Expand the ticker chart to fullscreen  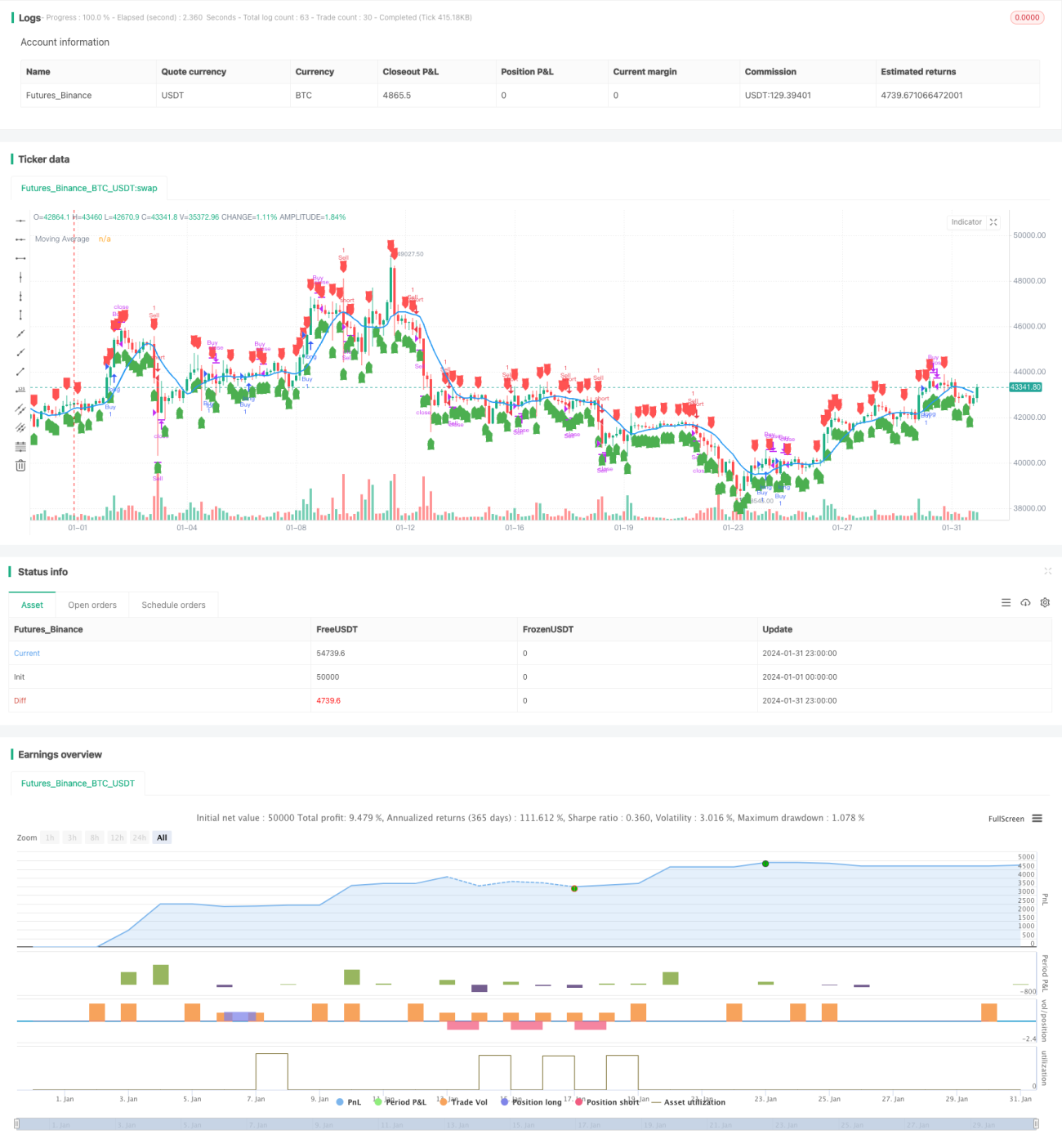(x=993, y=222)
